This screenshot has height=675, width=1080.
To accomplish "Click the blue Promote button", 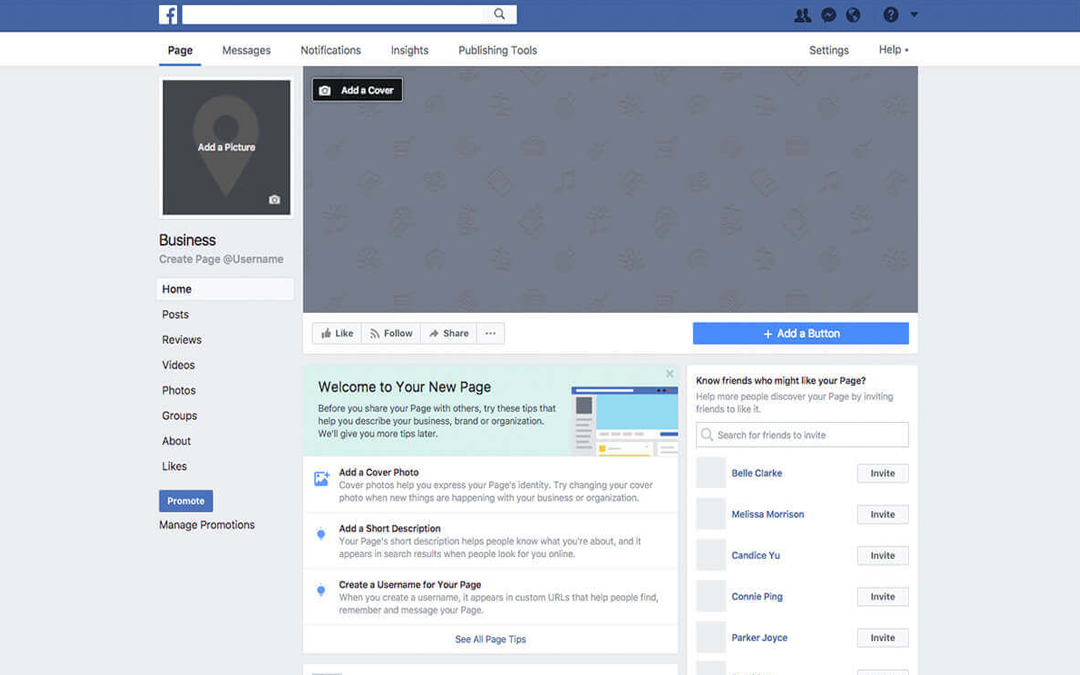I will click(185, 500).
